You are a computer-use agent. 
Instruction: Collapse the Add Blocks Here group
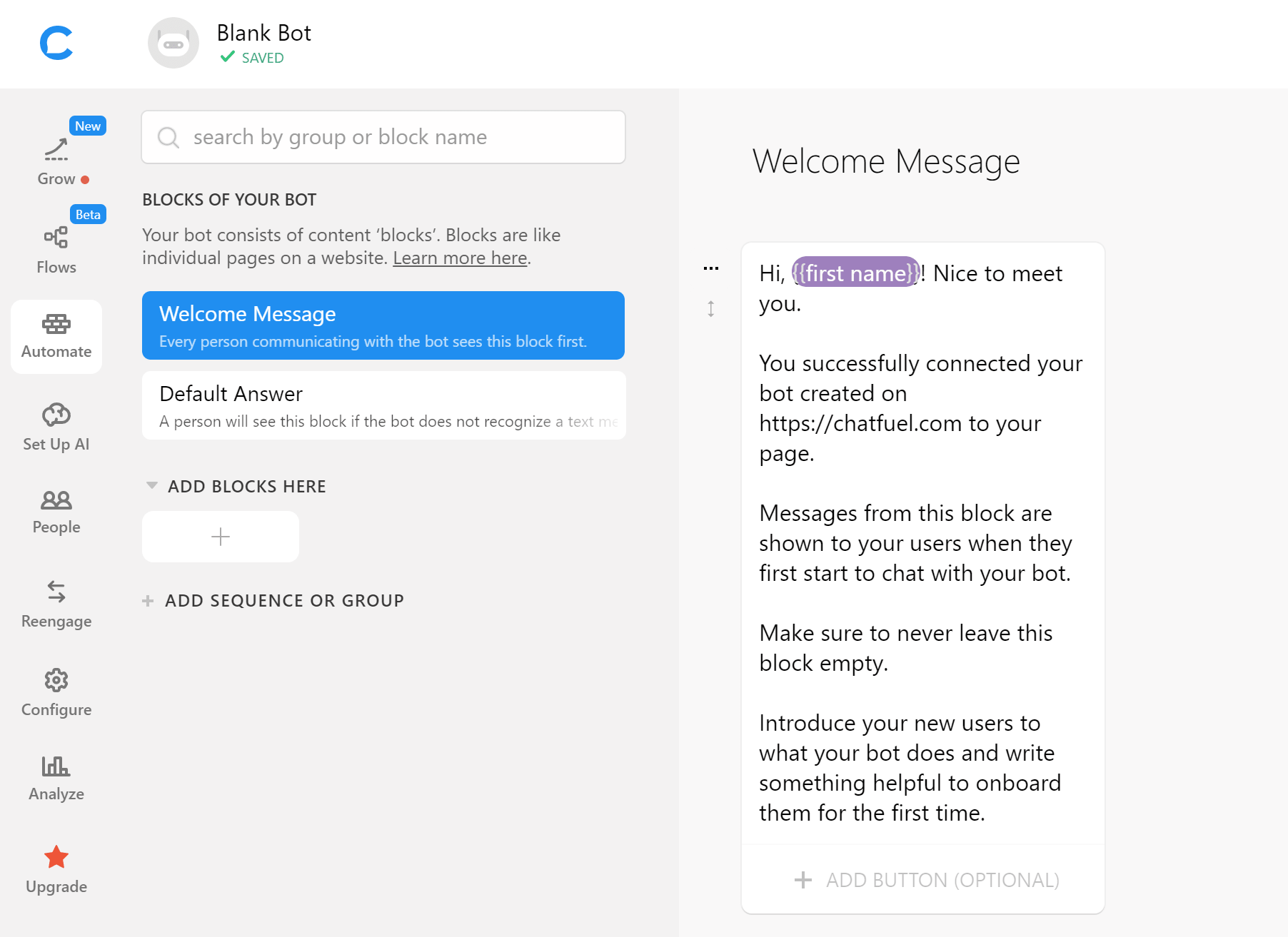(x=151, y=486)
